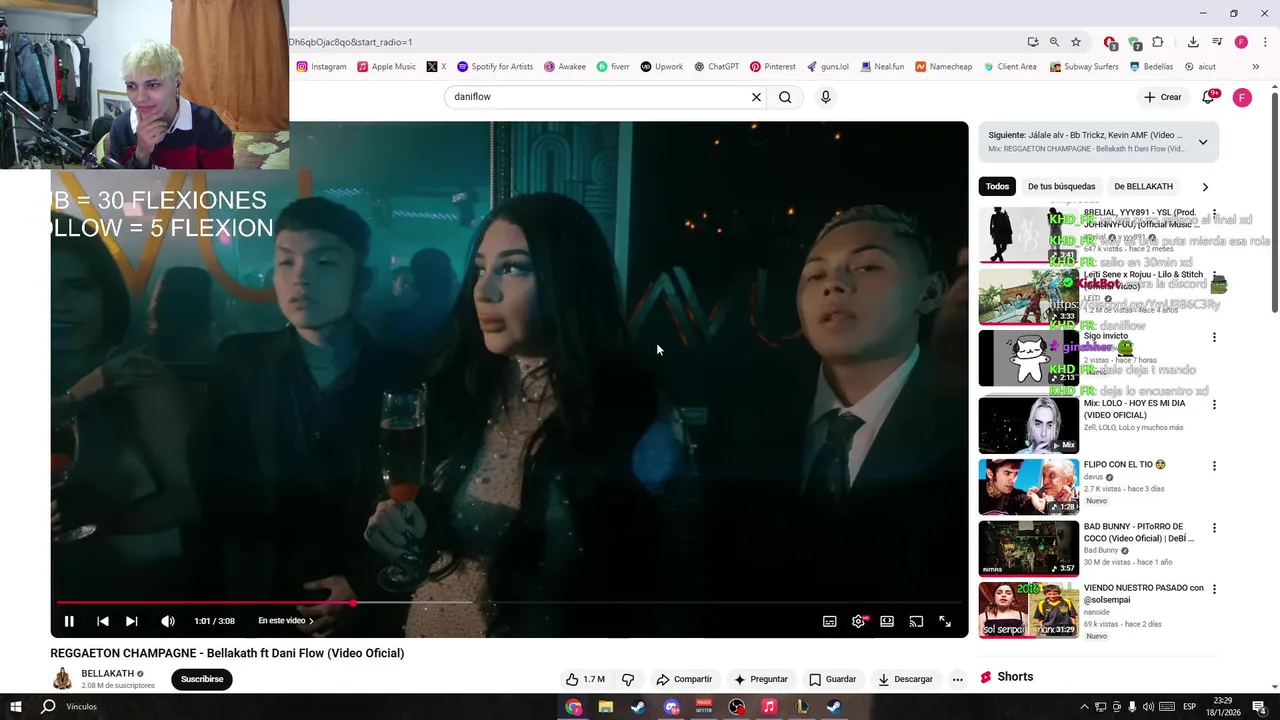1280x720 pixels.
Task: Seek on the red video progress bar
Action: click(x=509, y=603)
